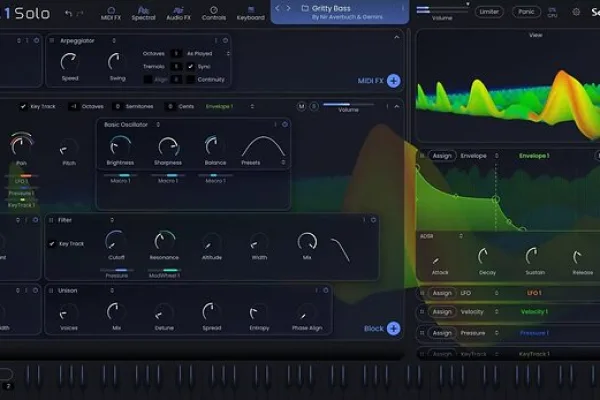Viewport: 600px width, 400px height.
Task: Click the Sharpness knob
Action: tap(168, 147)
